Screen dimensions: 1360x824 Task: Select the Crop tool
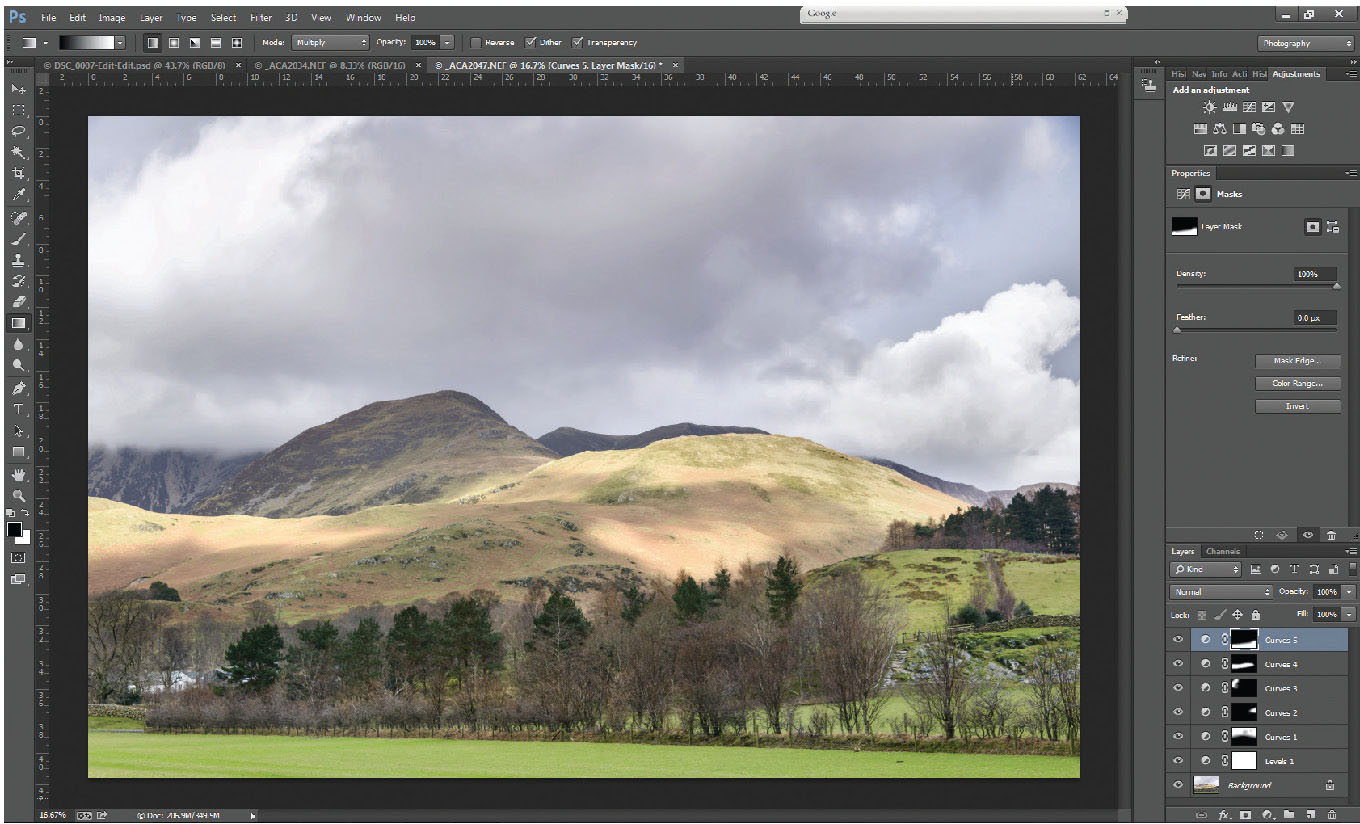tap(18, 173)
